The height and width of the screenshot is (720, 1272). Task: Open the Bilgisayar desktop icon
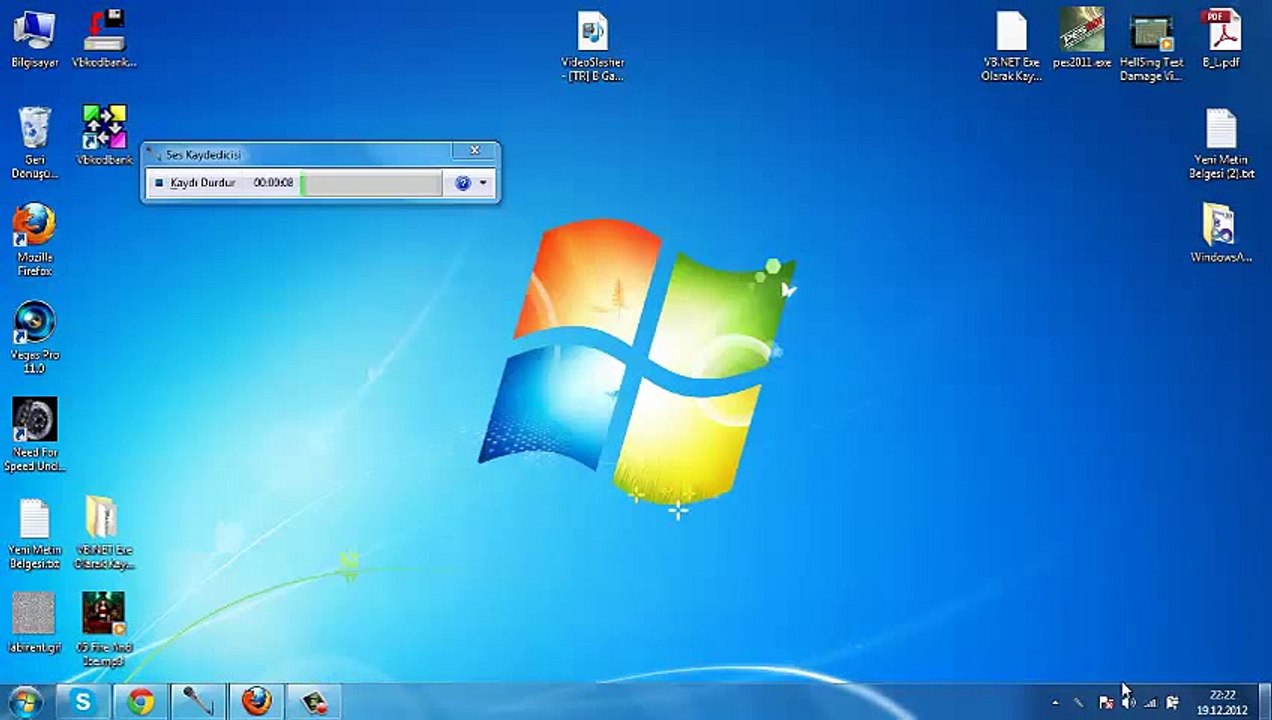pos(35,39)
